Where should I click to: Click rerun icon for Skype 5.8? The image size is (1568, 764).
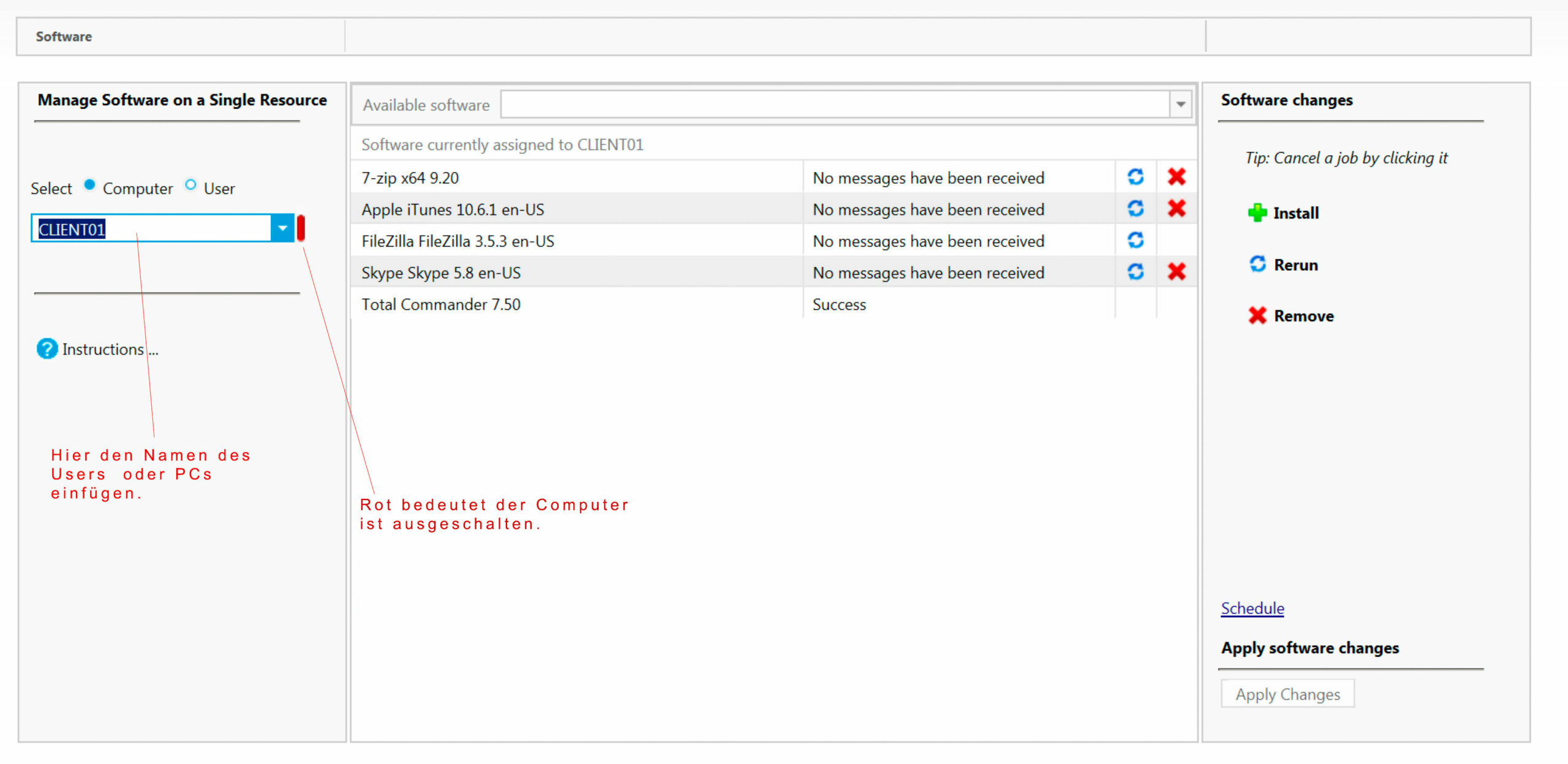[1136, 272]
